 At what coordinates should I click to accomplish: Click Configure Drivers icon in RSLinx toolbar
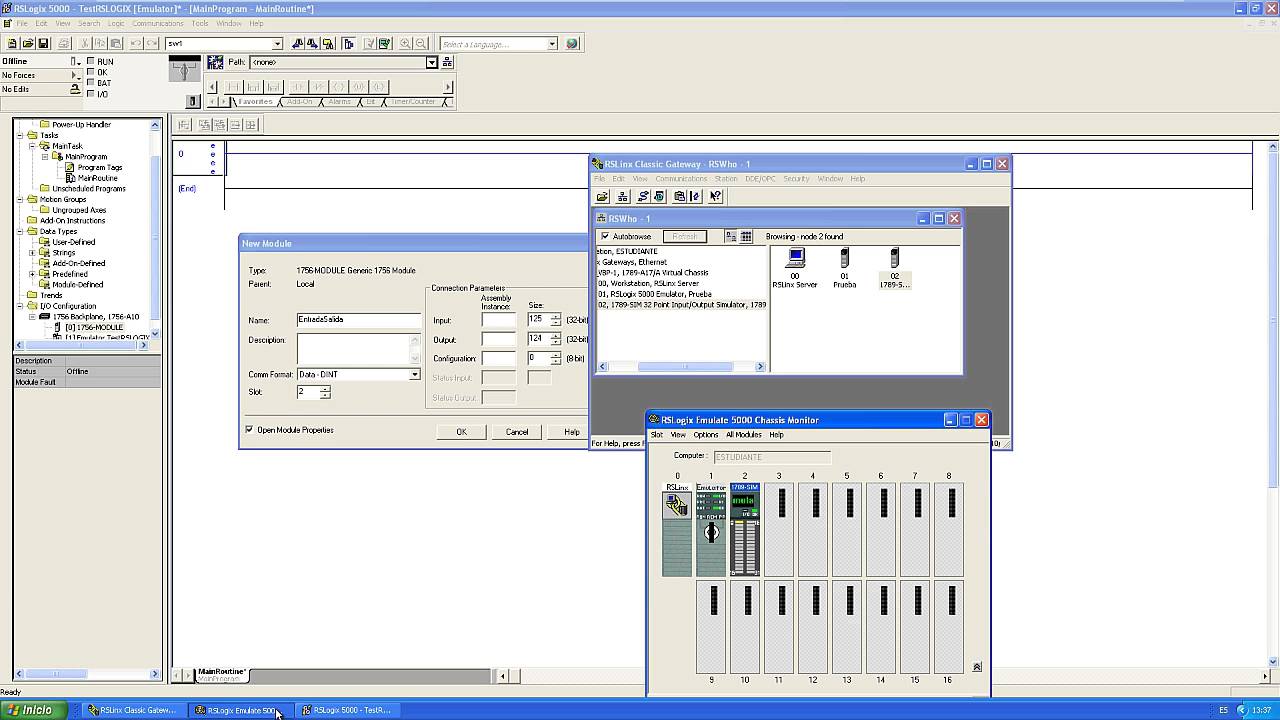pyautogui.click(x=643, y=197)
